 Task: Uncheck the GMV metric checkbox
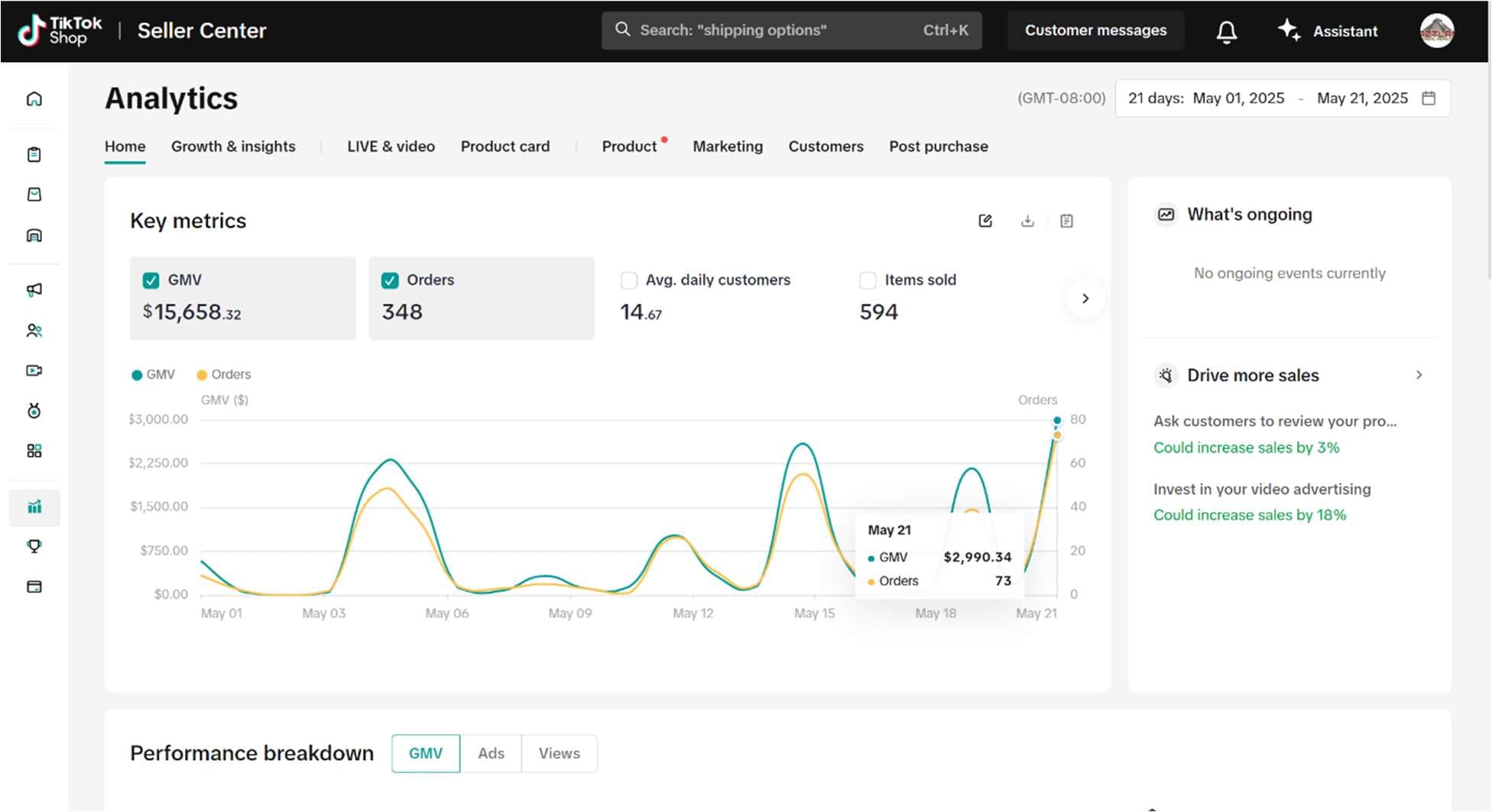point(151,280)
